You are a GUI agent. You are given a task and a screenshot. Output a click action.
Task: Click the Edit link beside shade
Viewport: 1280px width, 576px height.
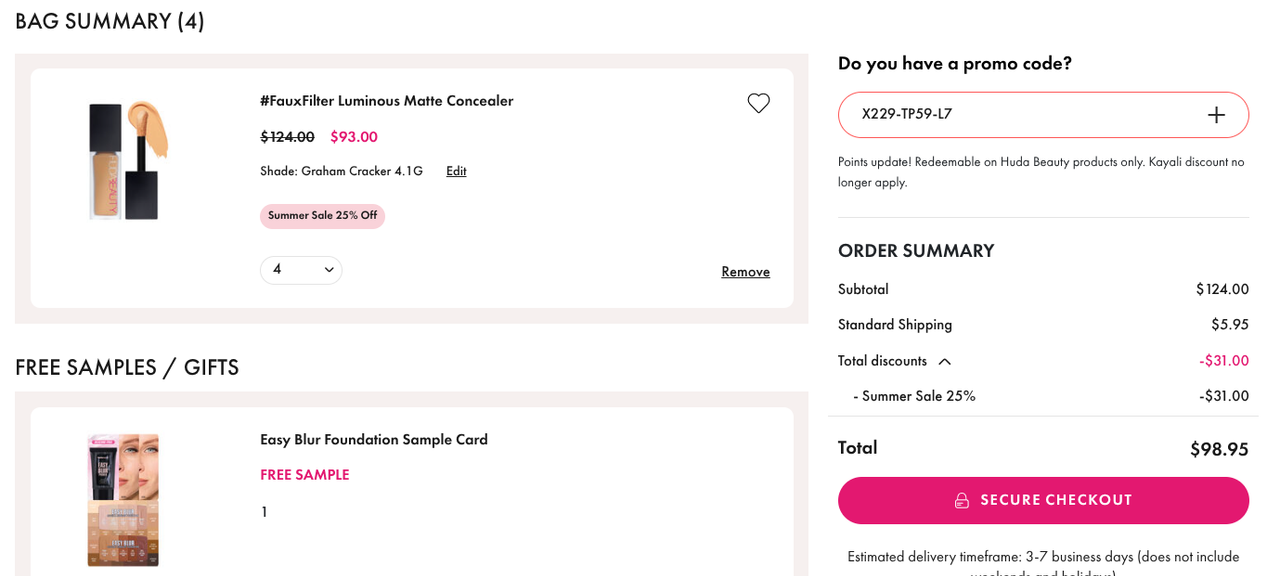(x=456, y=171)
